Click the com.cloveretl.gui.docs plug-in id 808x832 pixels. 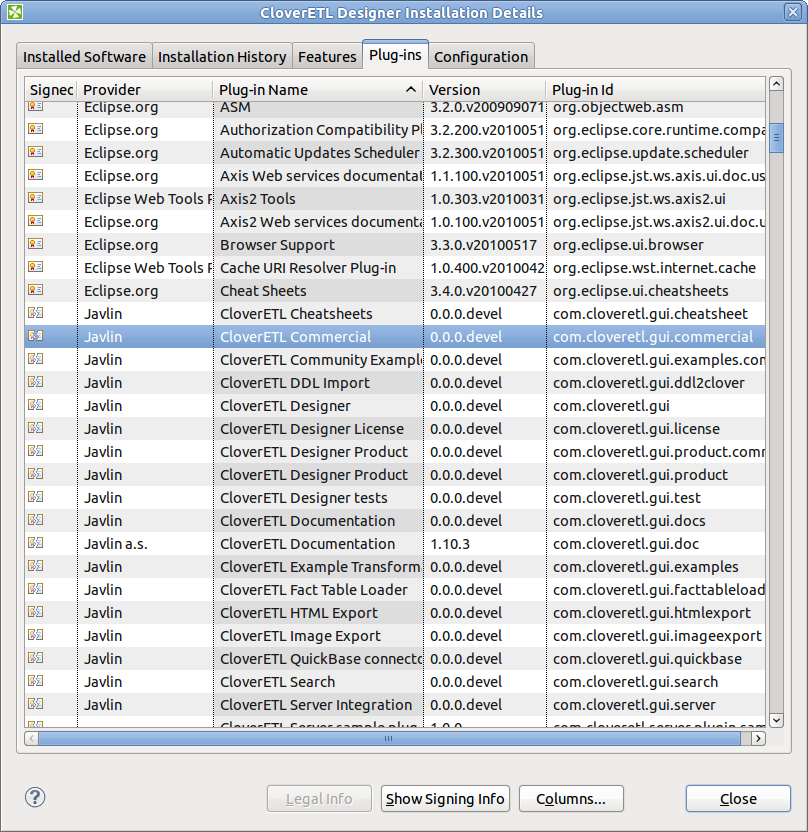(629, 521)
